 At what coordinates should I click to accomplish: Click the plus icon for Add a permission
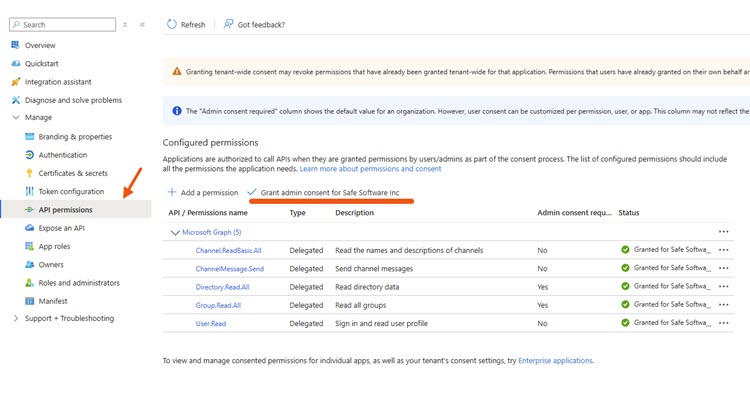172,192
